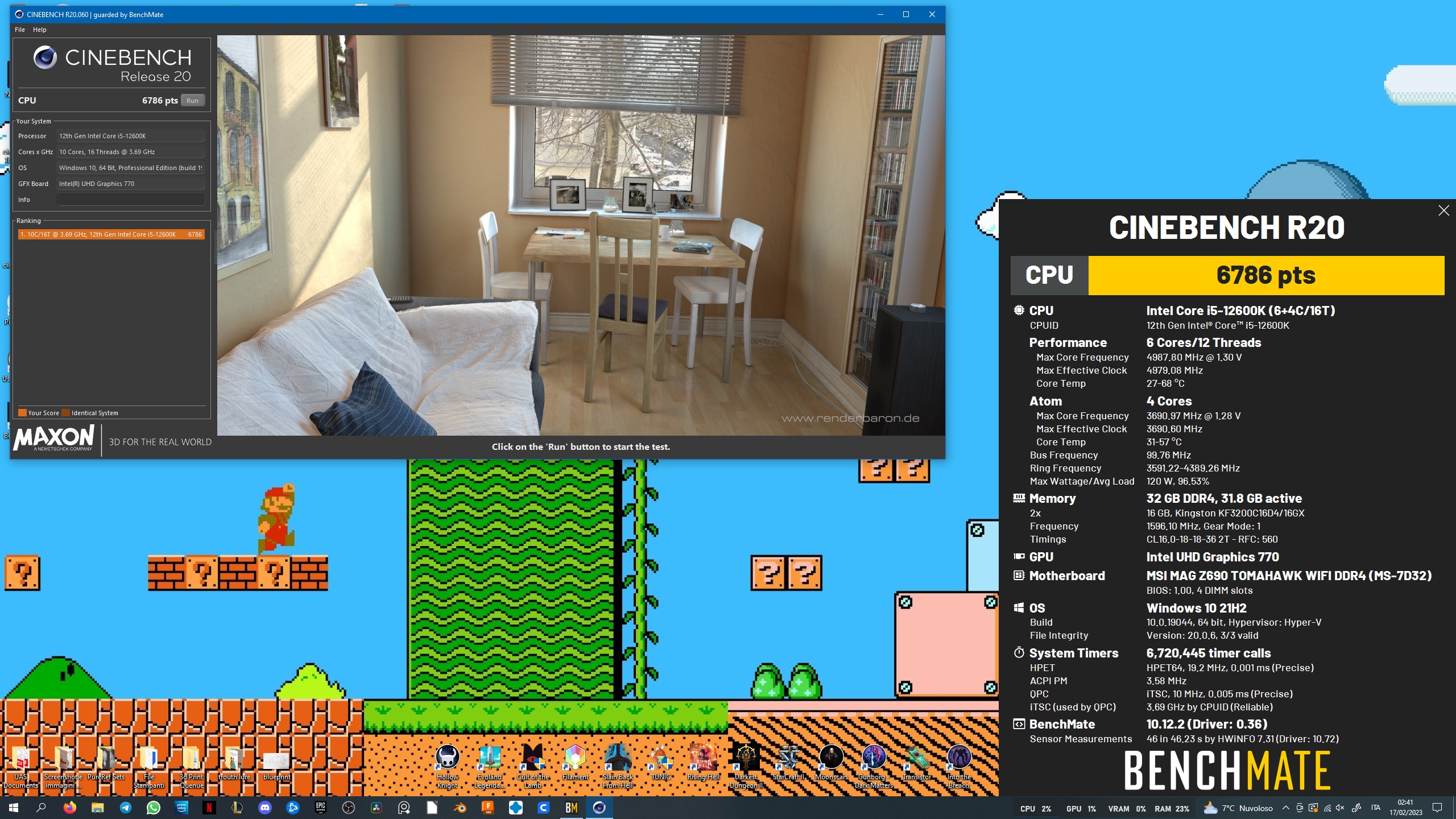Open Evoland Legendary desktop shortcut
Image resolution: width=1456 pixels, height=819 pixels.
point(490,767)
